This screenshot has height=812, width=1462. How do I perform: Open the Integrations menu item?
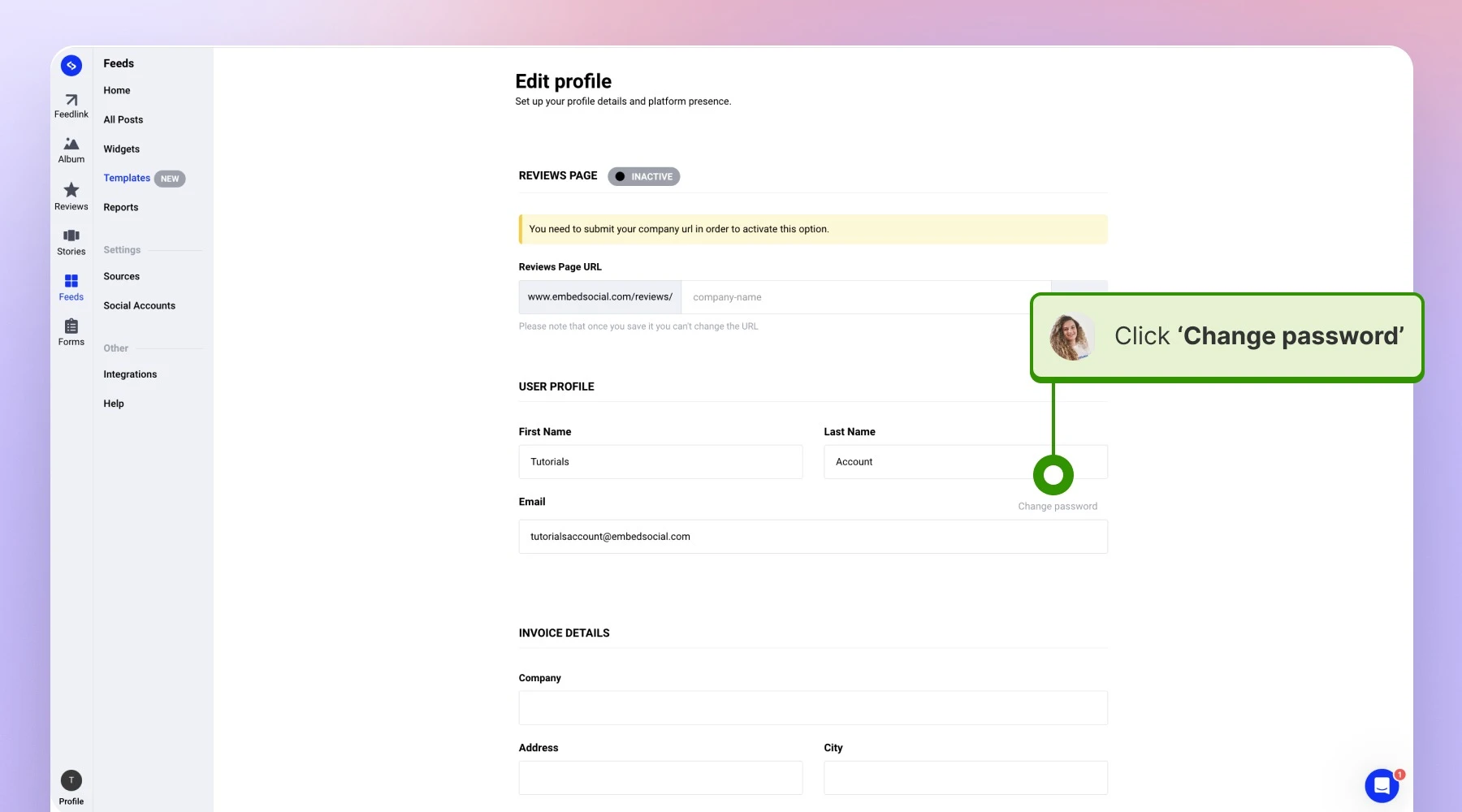click(x=130, y=374)
